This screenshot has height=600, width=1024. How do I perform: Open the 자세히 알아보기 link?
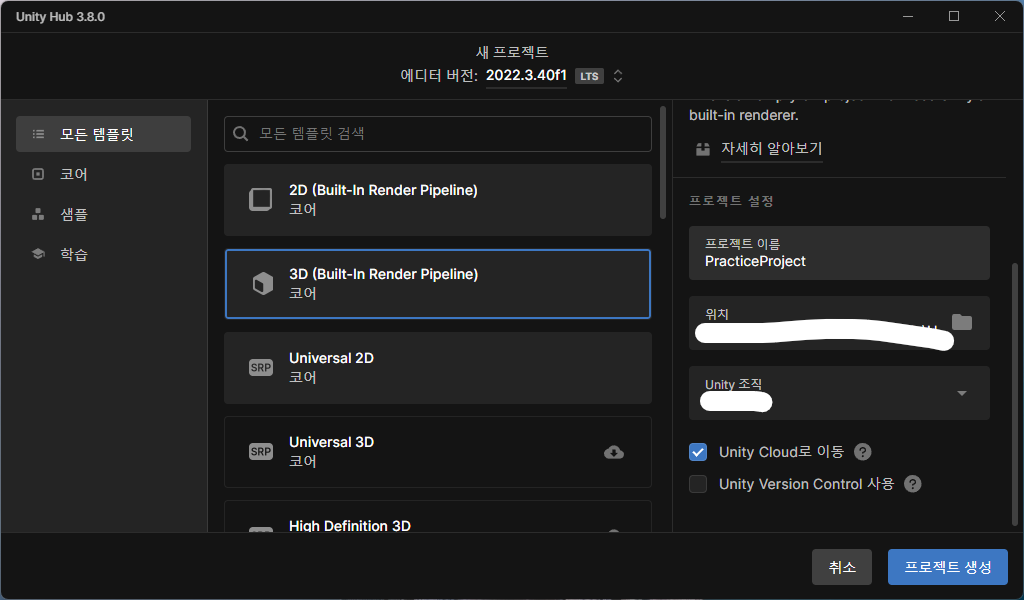point(771,149)
